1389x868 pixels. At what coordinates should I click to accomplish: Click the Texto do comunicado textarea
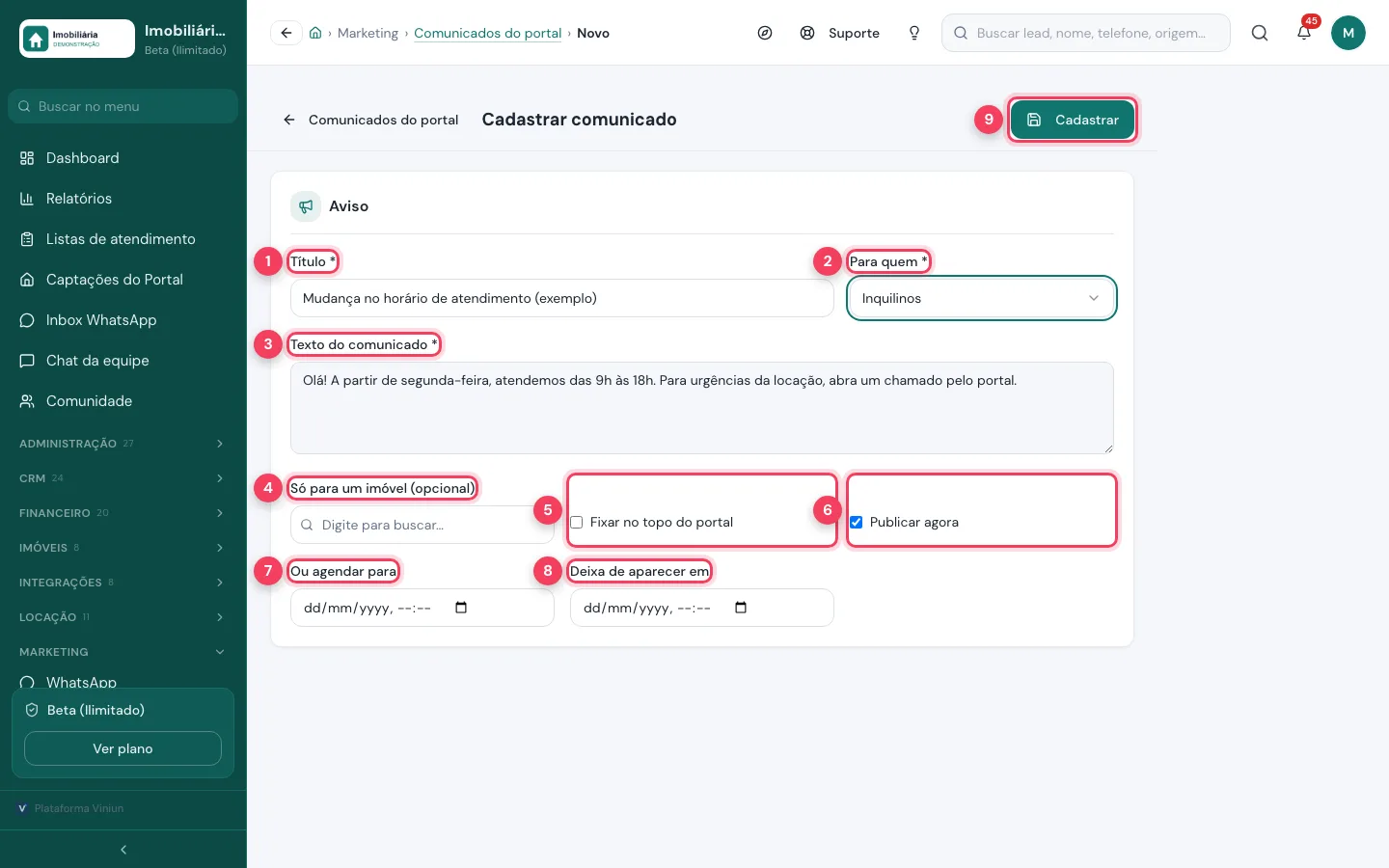point(702,408)
